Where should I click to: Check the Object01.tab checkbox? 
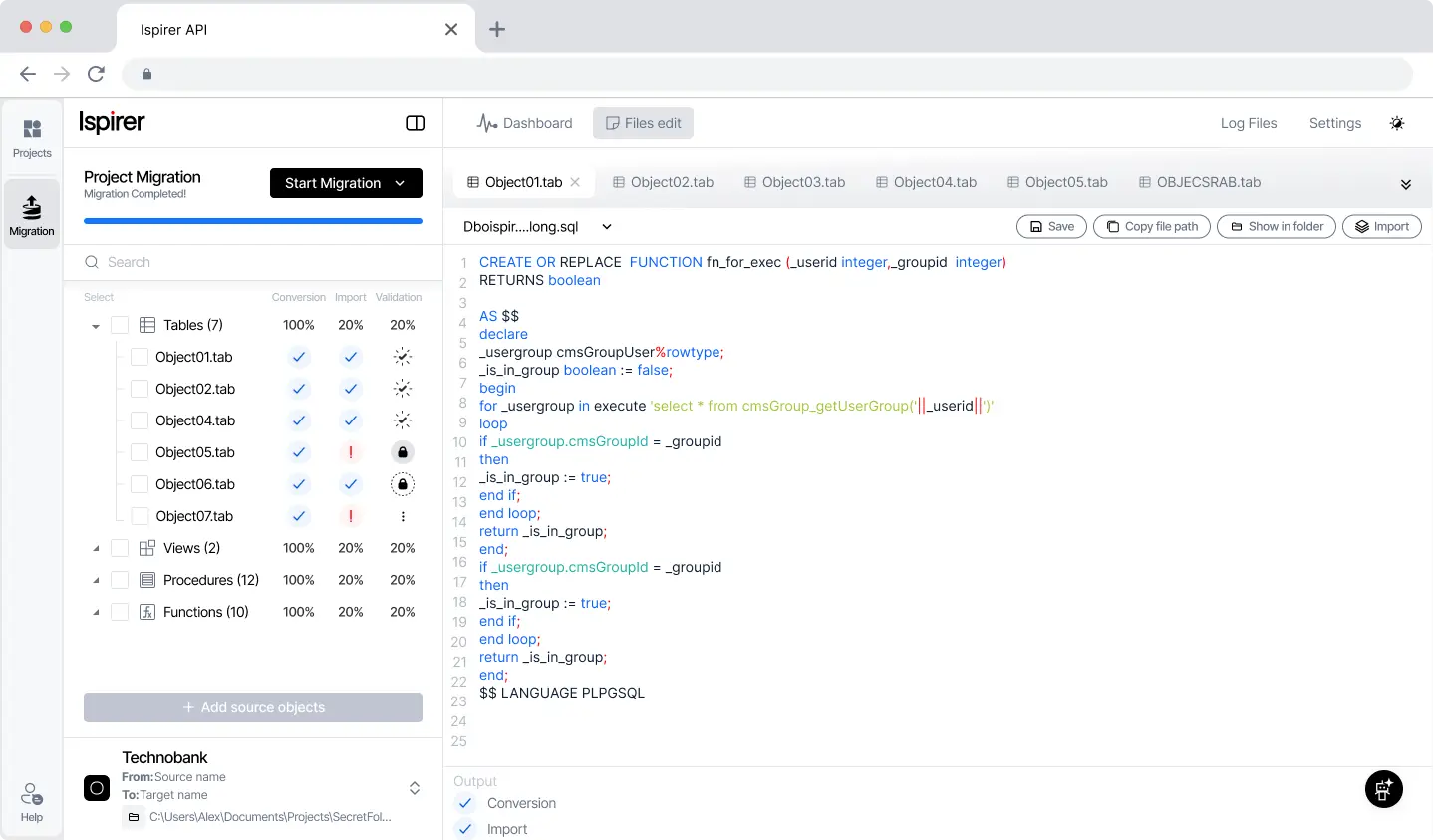point(140,357)
